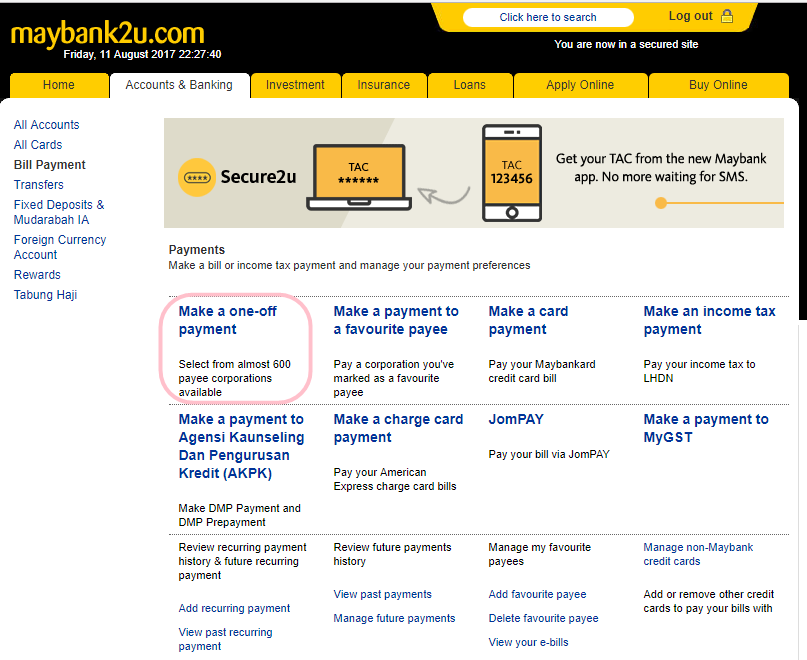807x660 pixels.
Task: Click View your e-bills
Action: 529,642
